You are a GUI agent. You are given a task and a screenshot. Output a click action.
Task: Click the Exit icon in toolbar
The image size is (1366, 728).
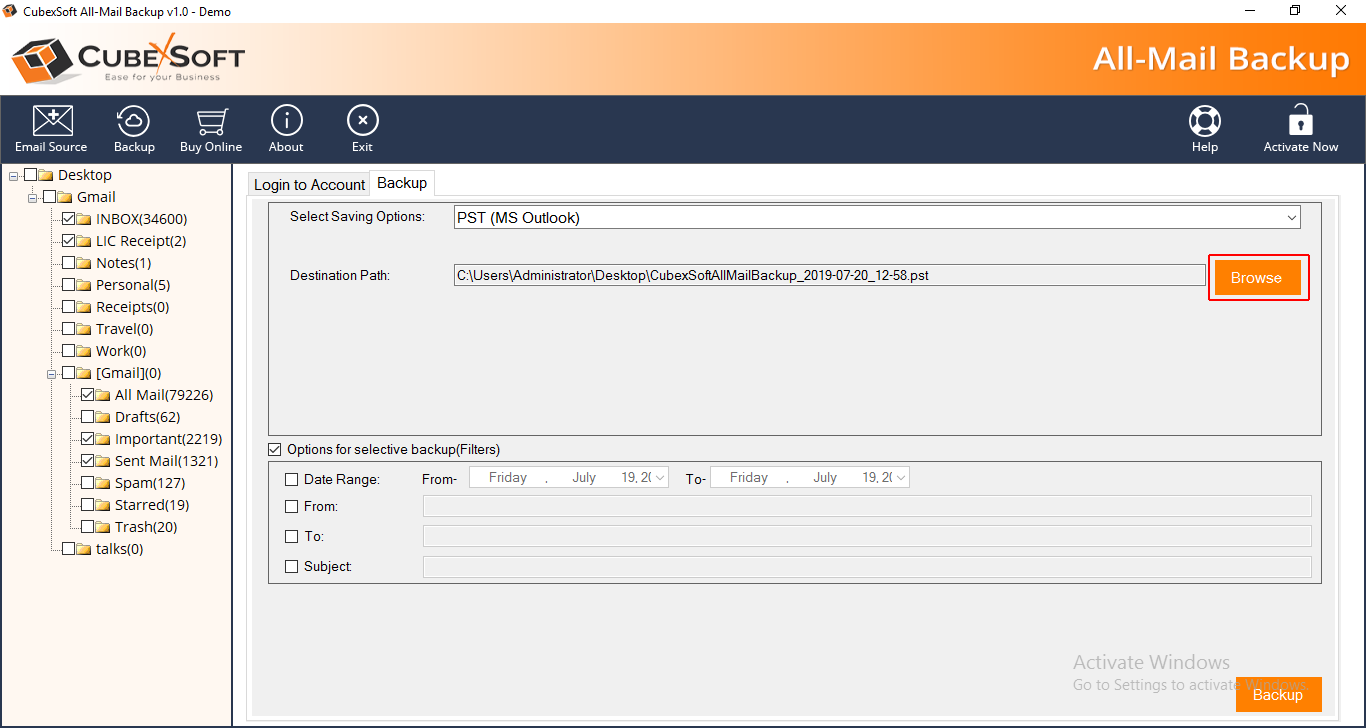coord(362,130)
